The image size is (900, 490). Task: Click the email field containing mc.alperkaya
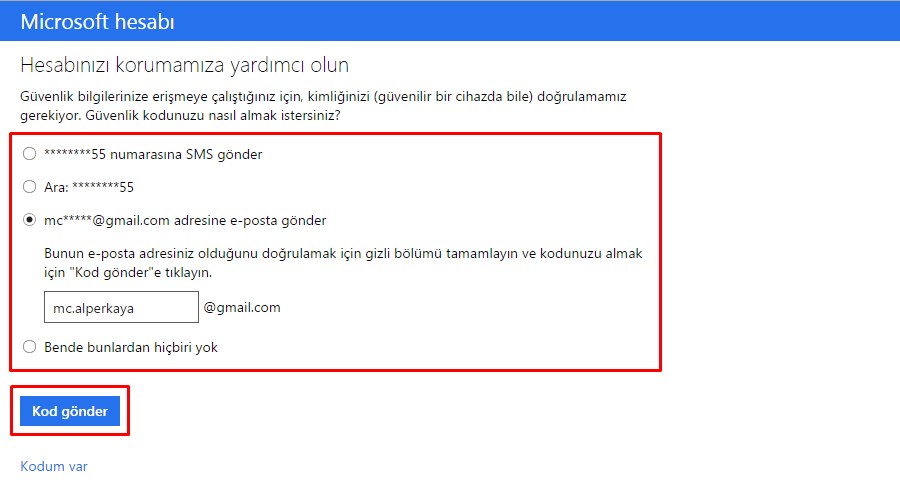121,308
